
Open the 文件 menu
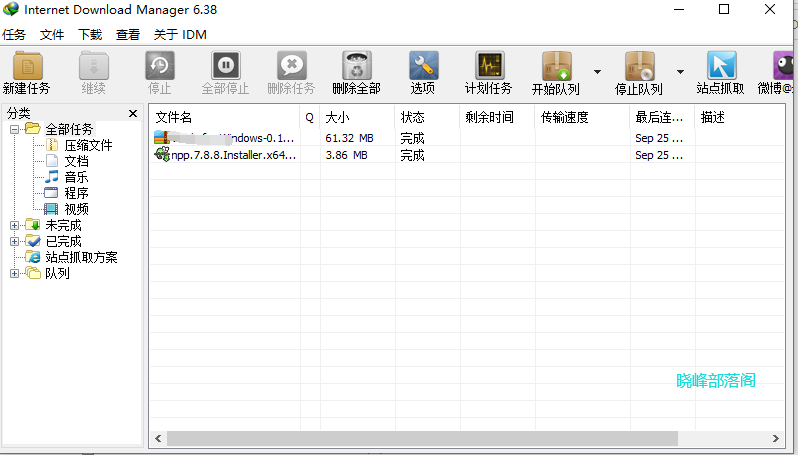(52, 35)
